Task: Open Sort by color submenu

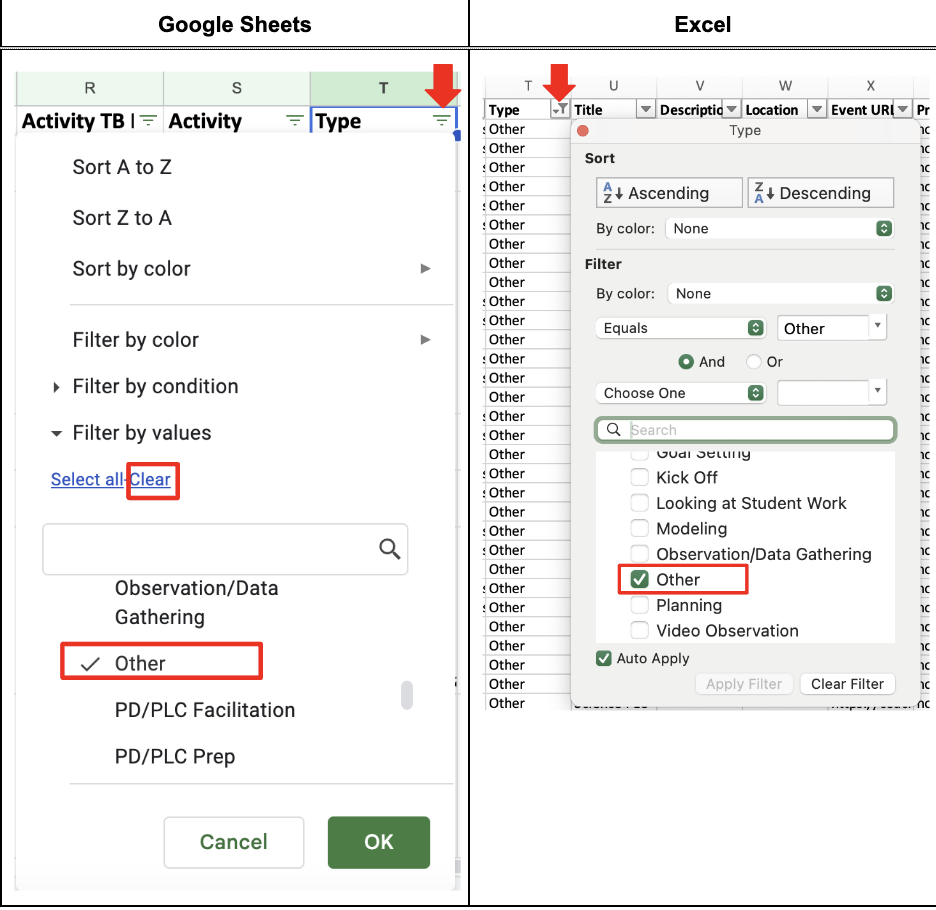Action: tap(251, 269)
